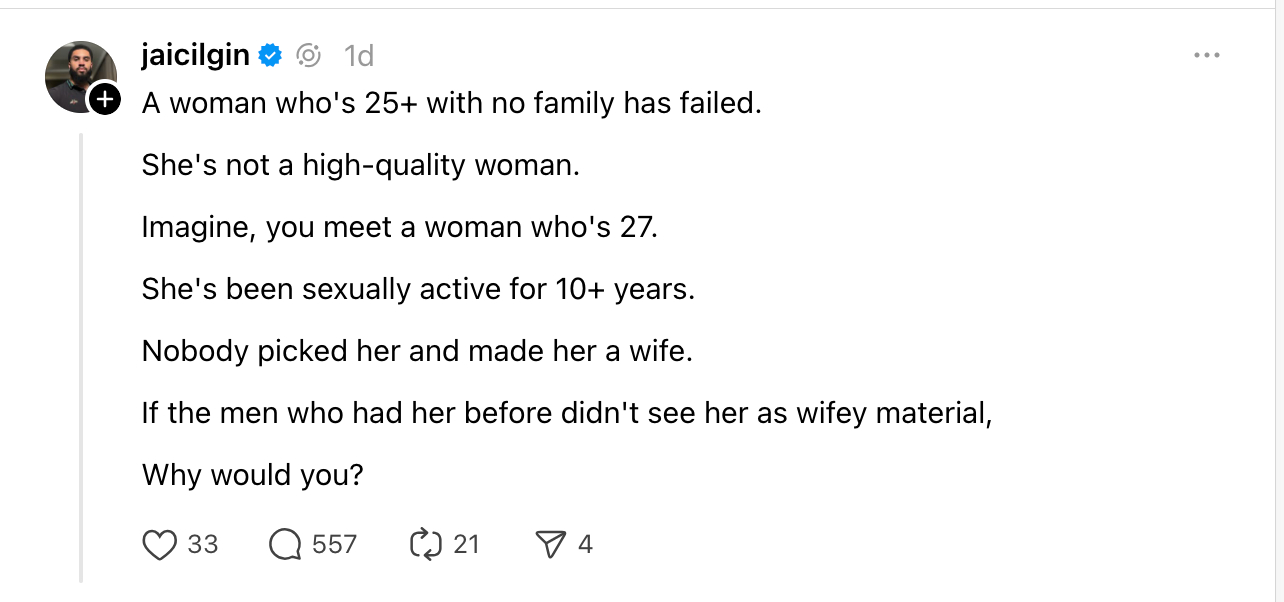The height and width of the screenshot is (602, 1284).
Task: Repost using the repost arrows icon
Action: point(425,545)
